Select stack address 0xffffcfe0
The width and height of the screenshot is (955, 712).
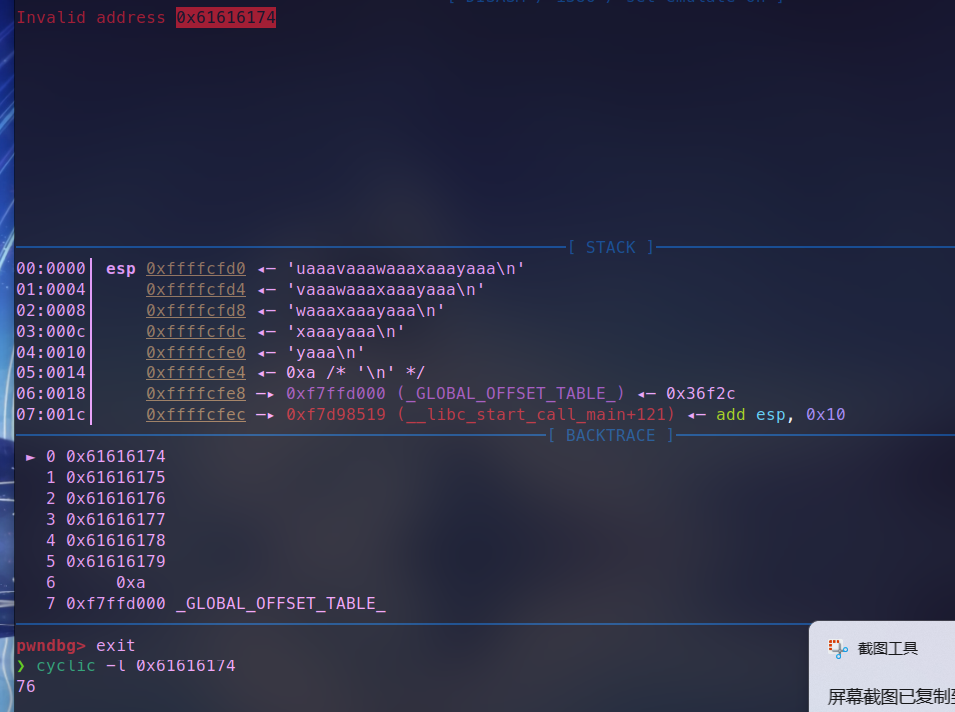(x=196, y=353)
